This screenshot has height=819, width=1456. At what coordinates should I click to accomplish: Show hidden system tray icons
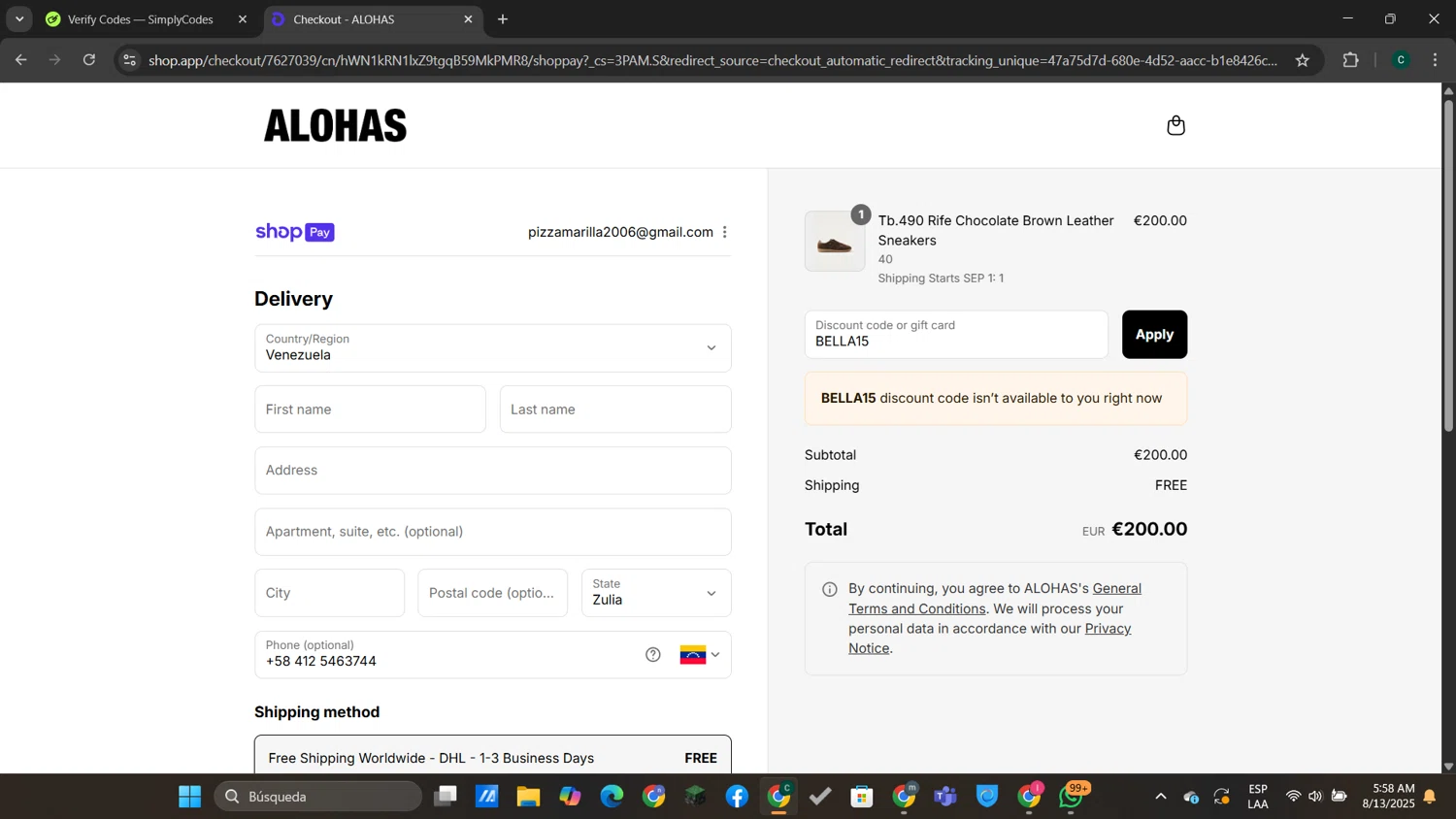coord(1160,797)
